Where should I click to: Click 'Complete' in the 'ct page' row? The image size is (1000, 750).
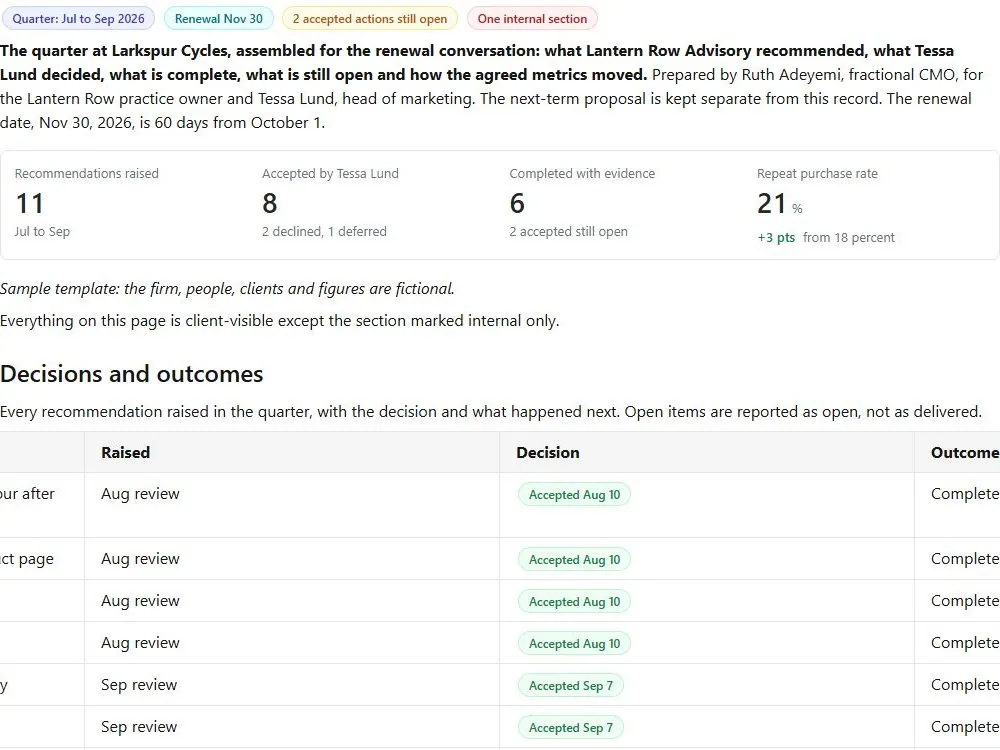[x=965, y=559]
